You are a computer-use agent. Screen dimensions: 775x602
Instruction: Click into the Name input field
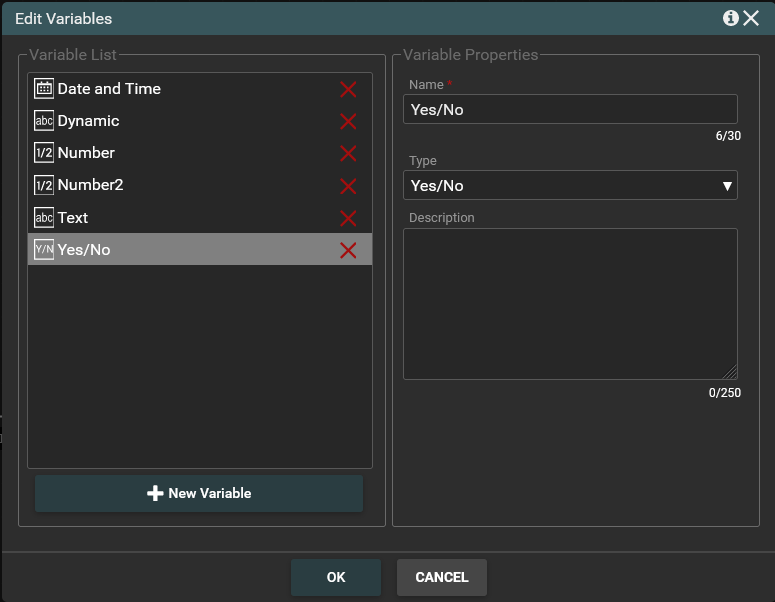tap(570, 109)
